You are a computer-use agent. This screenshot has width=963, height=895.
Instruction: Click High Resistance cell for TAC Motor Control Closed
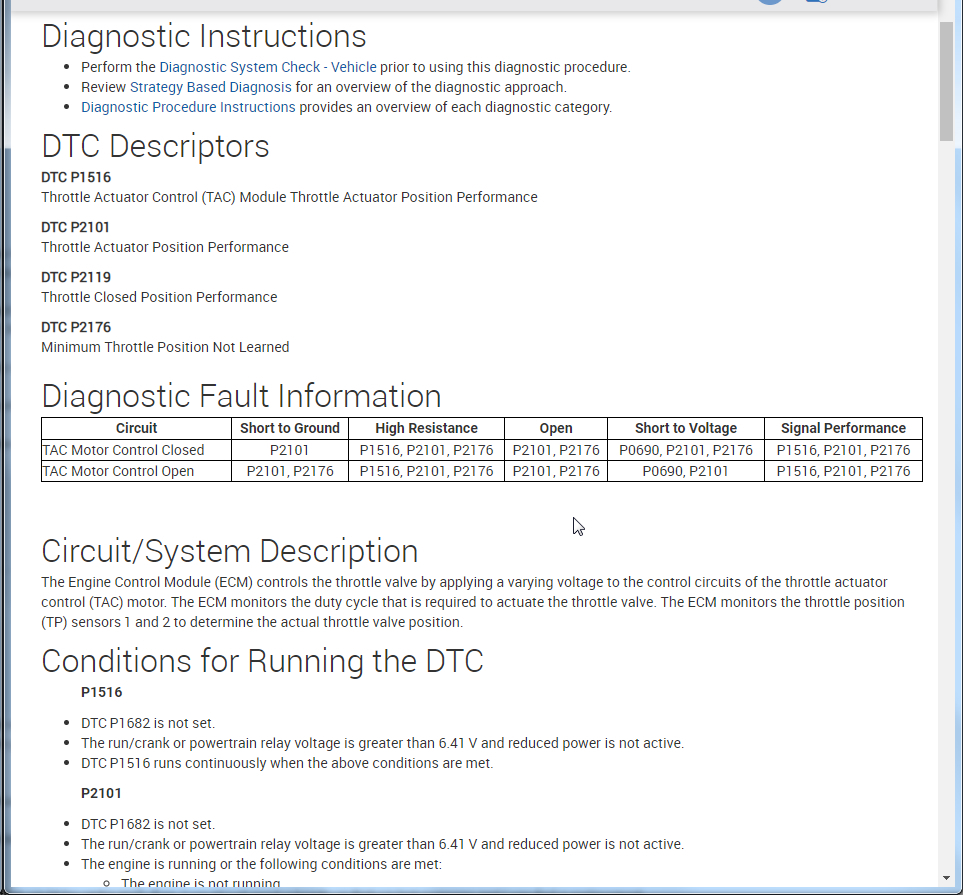[426, 450]
